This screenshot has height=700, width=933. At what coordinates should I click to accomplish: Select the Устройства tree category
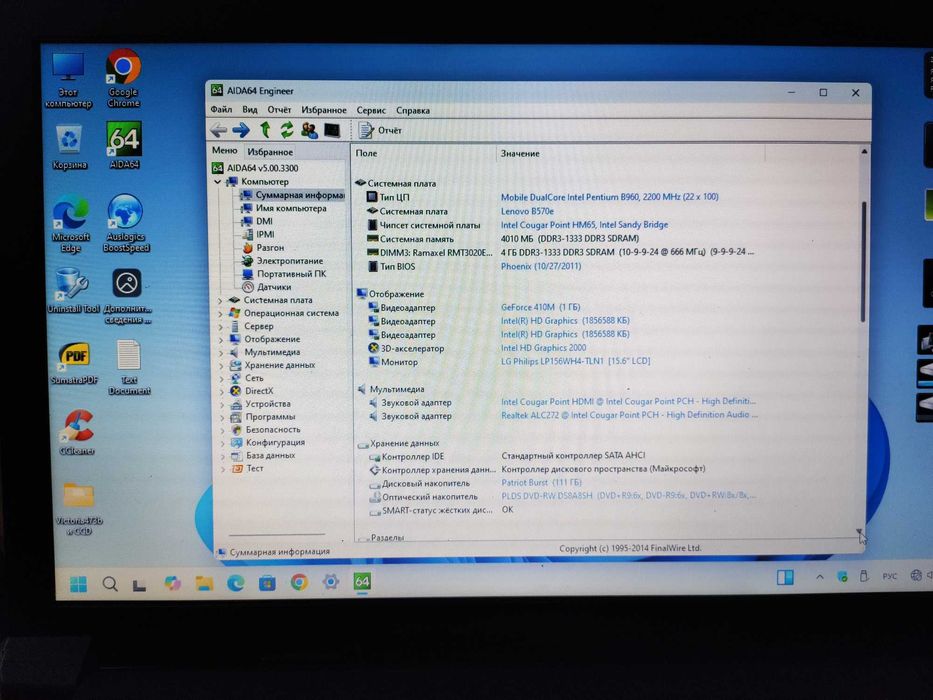point(261,404)
